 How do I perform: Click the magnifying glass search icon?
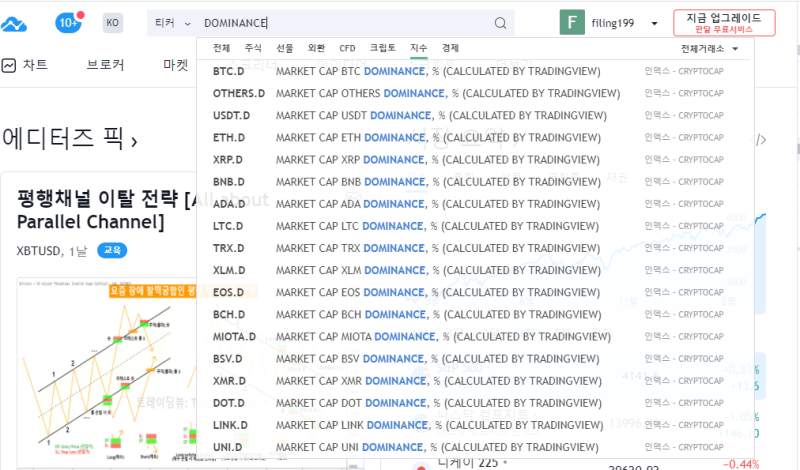pyautogui.click(x=501, y=23)
